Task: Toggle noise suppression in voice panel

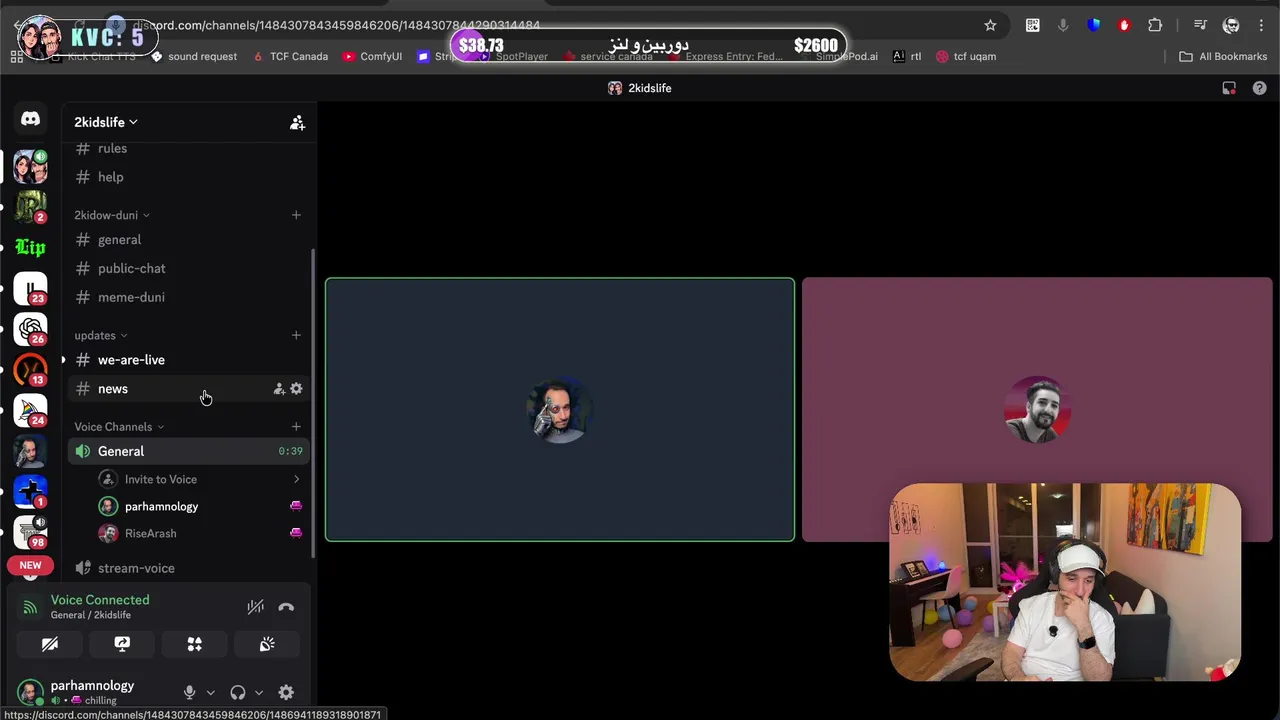Action: pos(256,607)
